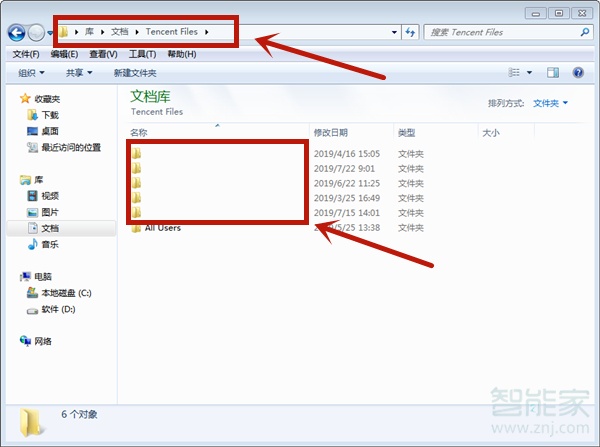The width and height of the screenshot is (600, 447).
Task: Select 文档 in the address breadcrumb
Action: [x=119, y=32]
